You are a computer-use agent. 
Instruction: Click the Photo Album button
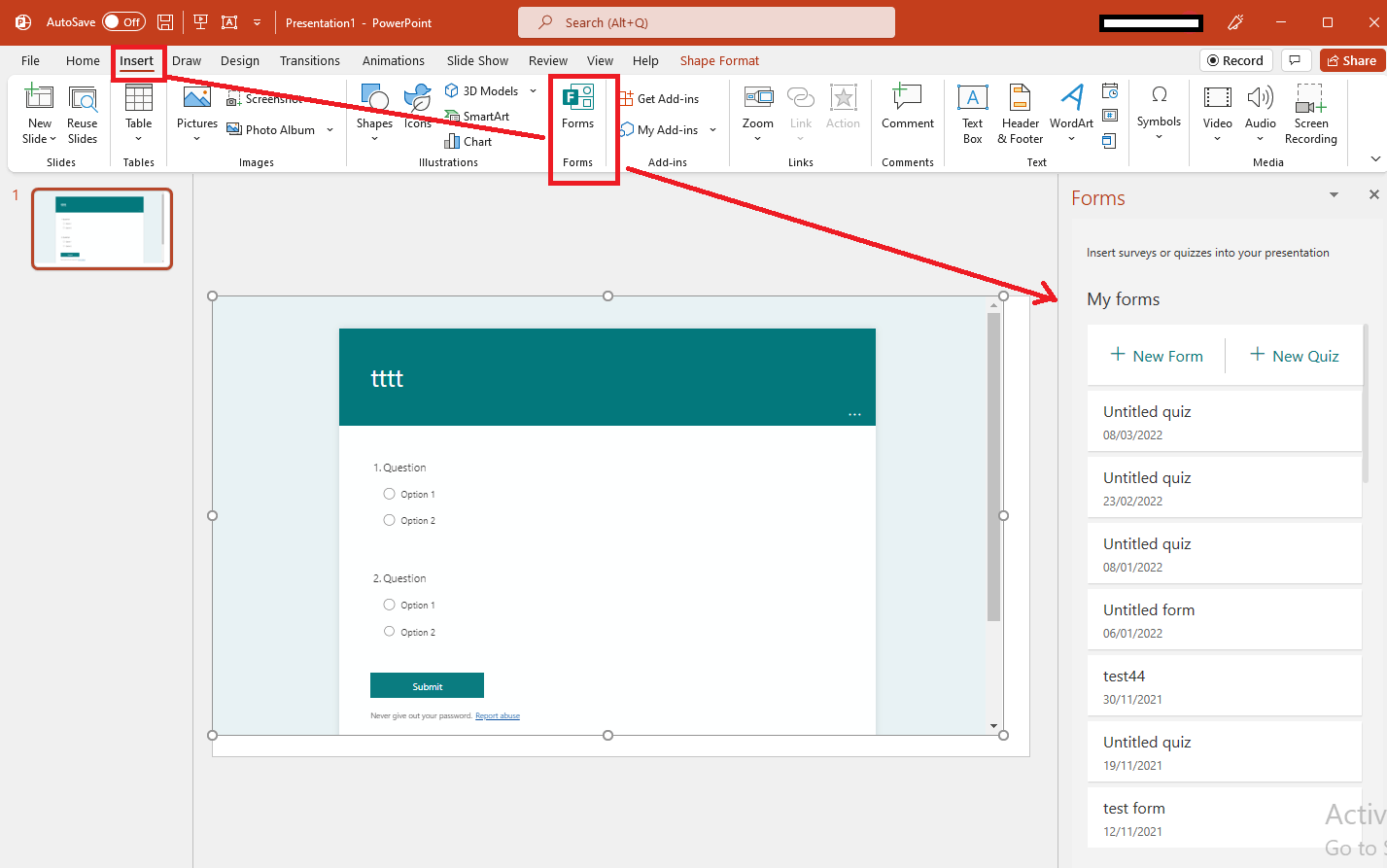pos(271,129)
